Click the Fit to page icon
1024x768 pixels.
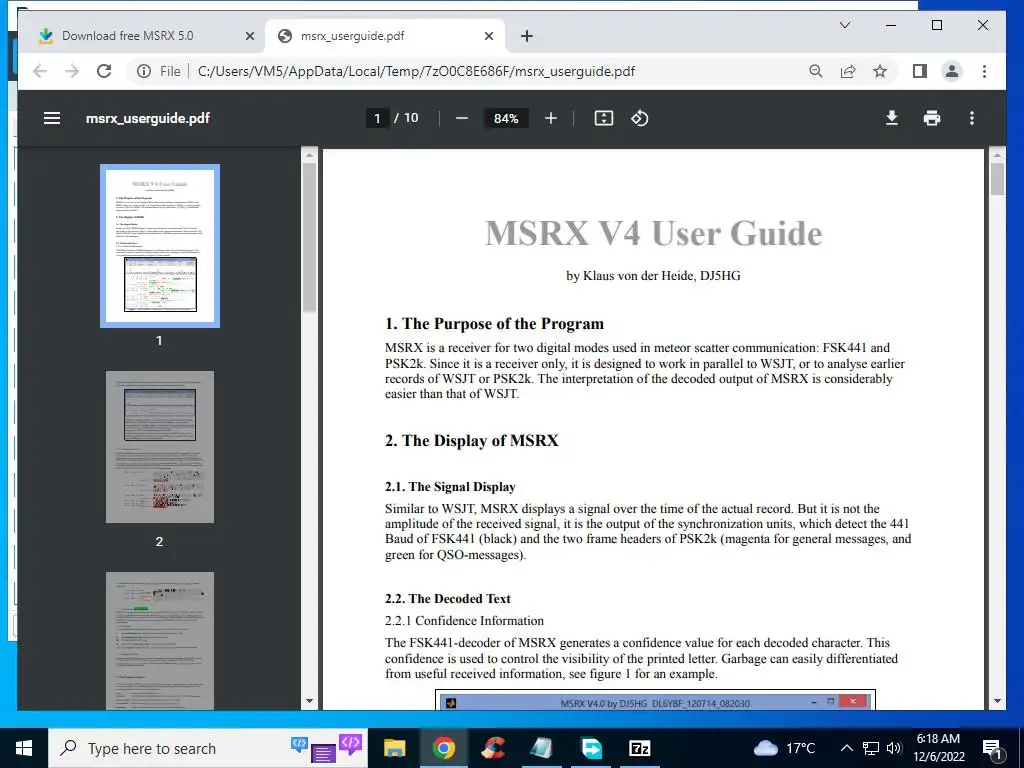pyautogui.click(x=603, y=118)
